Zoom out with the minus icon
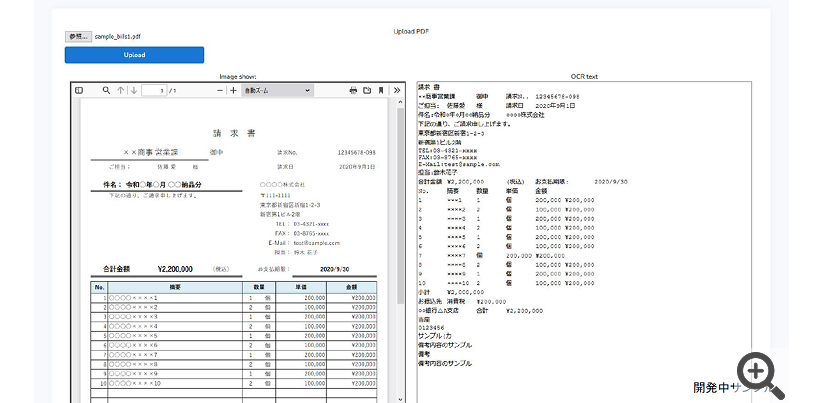 point(220,91)
